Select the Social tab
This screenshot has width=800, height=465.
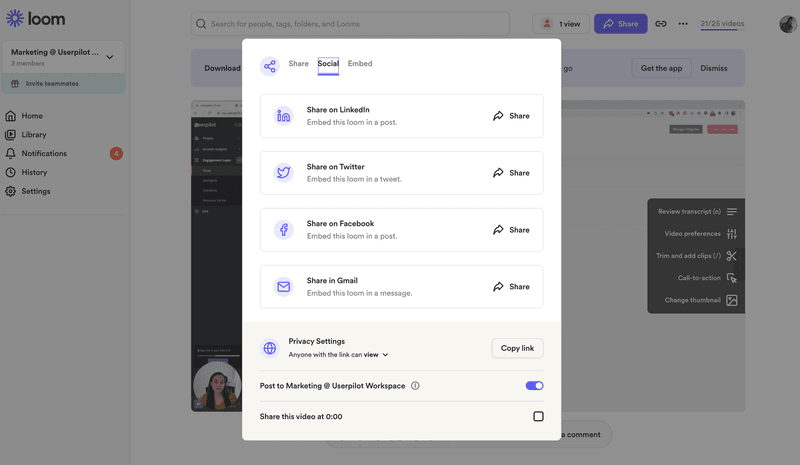point(328,64)
